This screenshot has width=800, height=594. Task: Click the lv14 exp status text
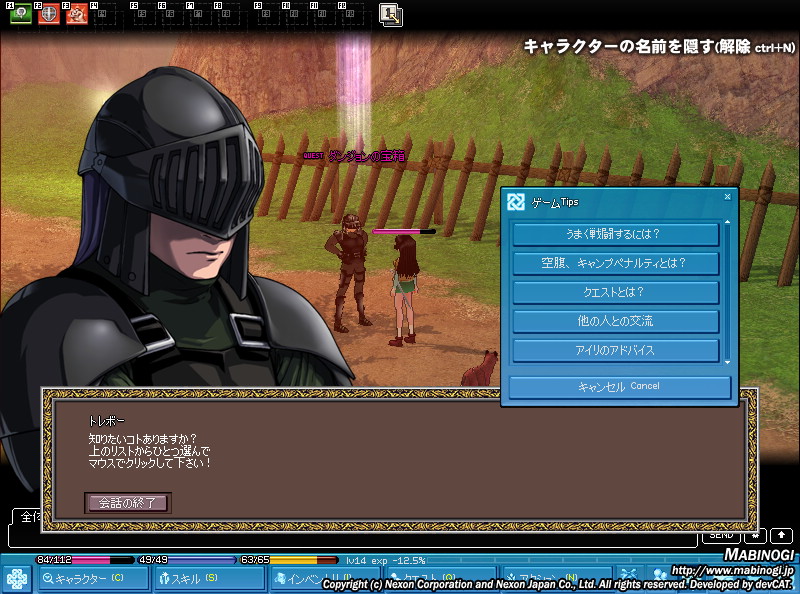tap(385, 560)
